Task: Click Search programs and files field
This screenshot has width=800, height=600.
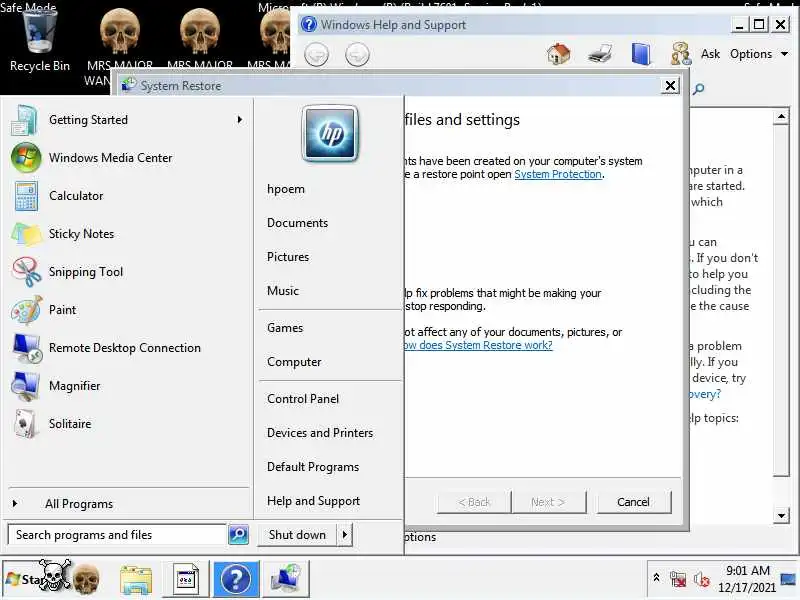Action: pyautogui.click(x=117, y=535)
